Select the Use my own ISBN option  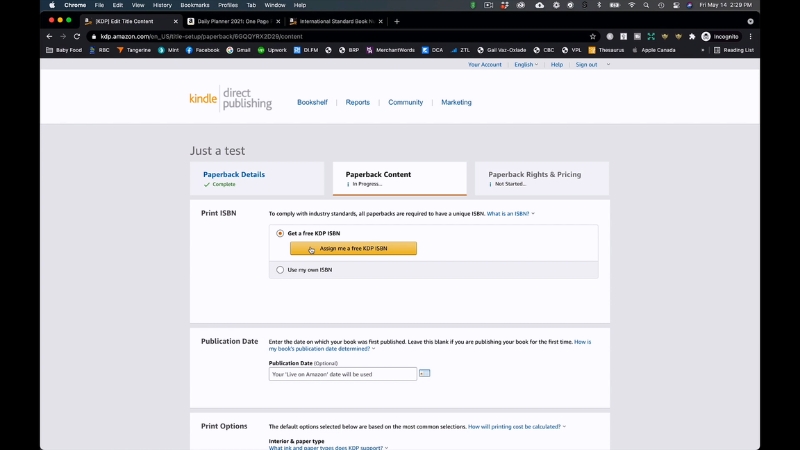[x=280, y=270]
